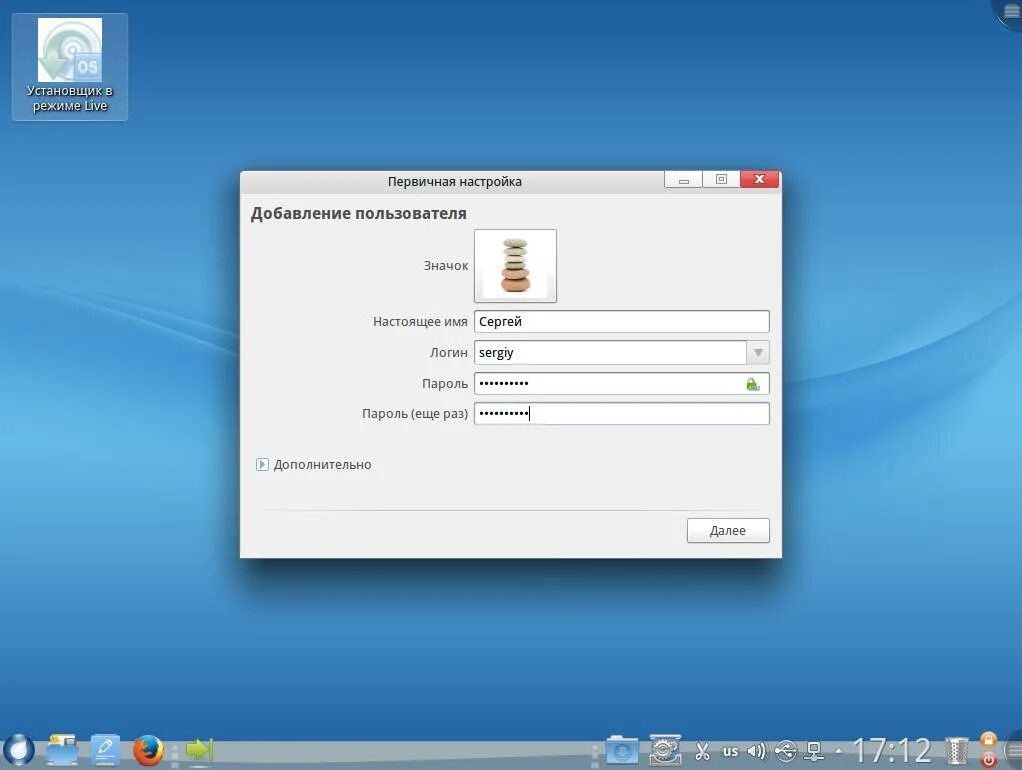Image resolution: width=1022 pixels, height=770 pixels.
Task: Switch keyboard layout via us indicator
Action: (x=730, y=752)
